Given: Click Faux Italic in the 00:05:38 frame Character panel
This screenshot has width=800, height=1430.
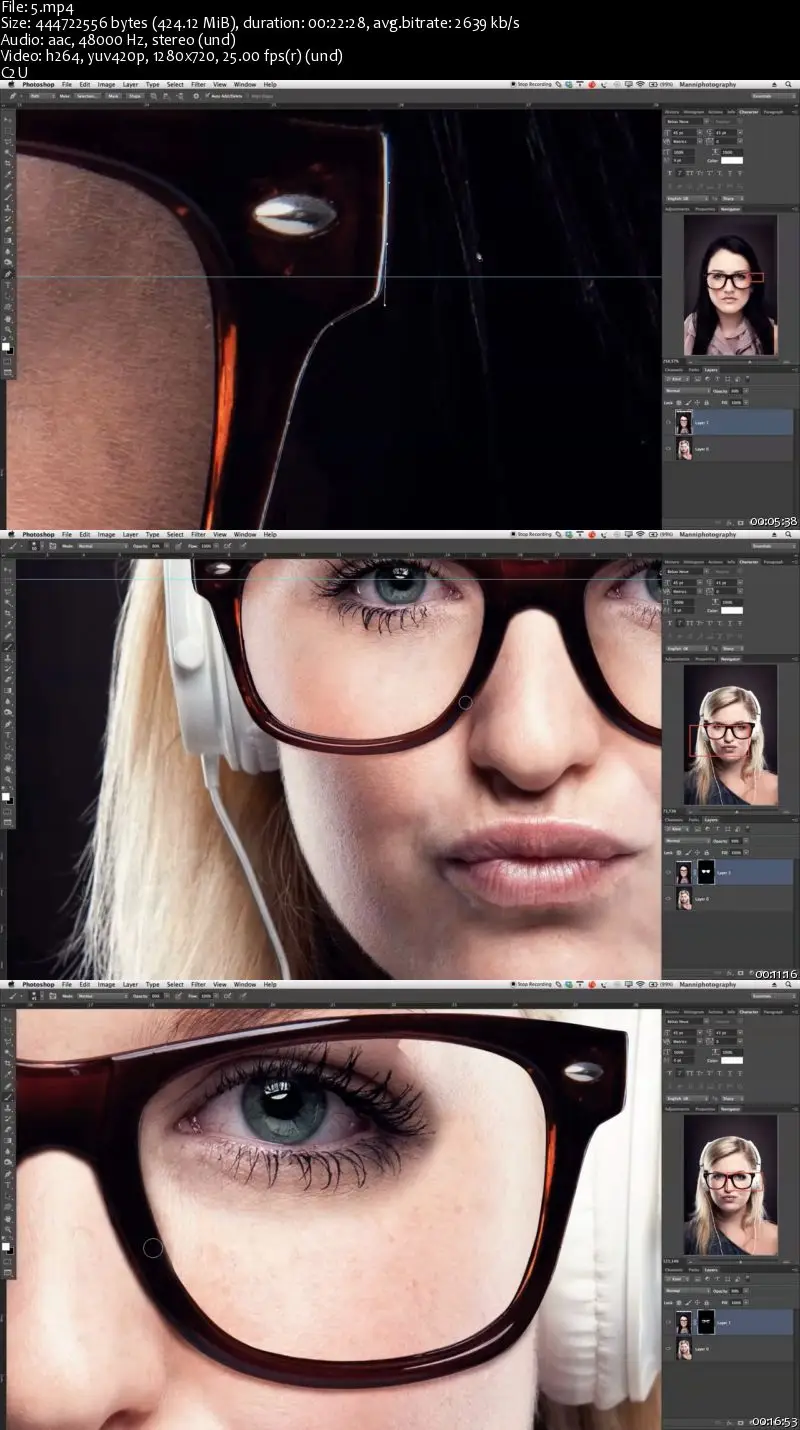Looking at the screenshot, I should [679, 173].
